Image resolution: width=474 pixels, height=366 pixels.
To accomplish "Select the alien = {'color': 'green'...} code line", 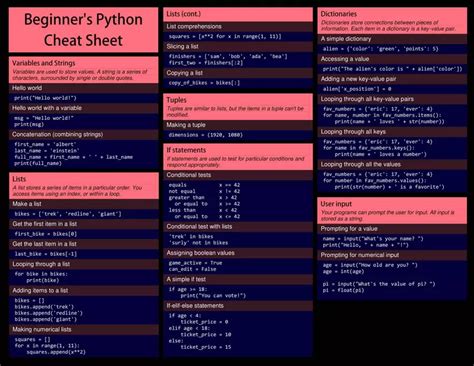I will click(x=380, y=49).
